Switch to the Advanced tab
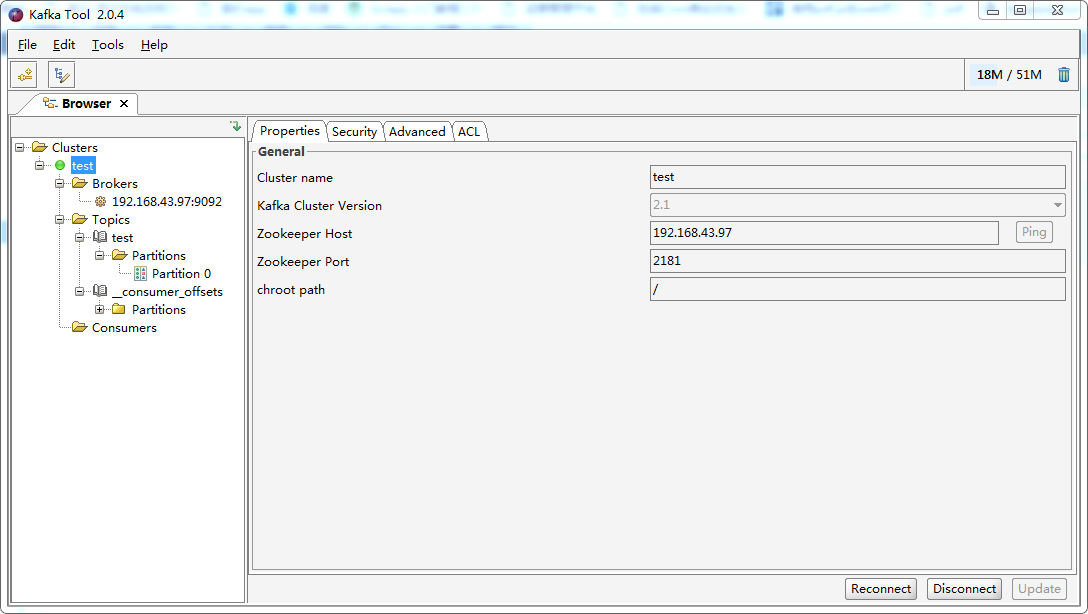Screen dimensions: 1088x614 417,132
